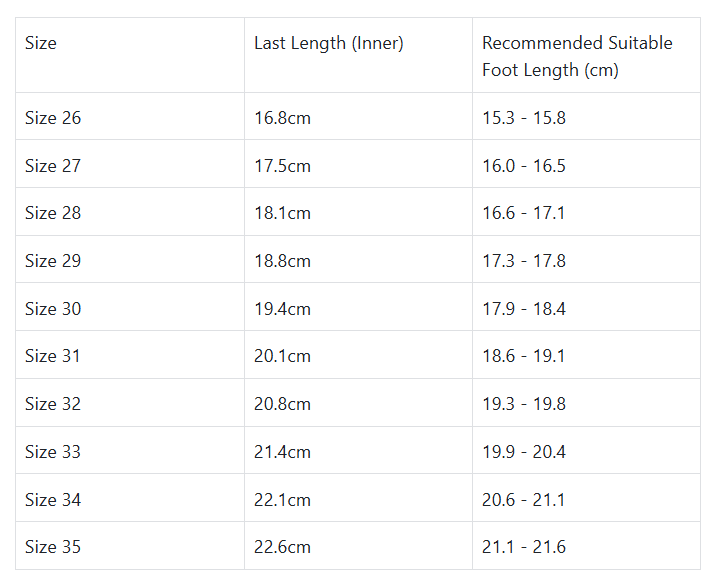This screenshot has height=585, width=719.
Task: Click the Size column header cell
Action: (x=41, y=43)
